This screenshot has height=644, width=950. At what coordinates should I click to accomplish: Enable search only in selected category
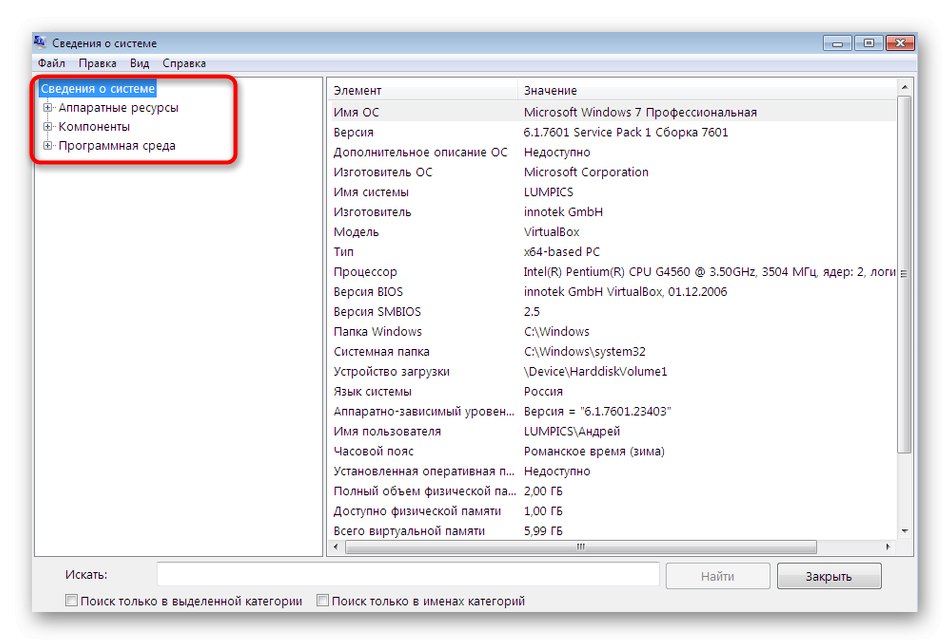[x=71, y=601]
